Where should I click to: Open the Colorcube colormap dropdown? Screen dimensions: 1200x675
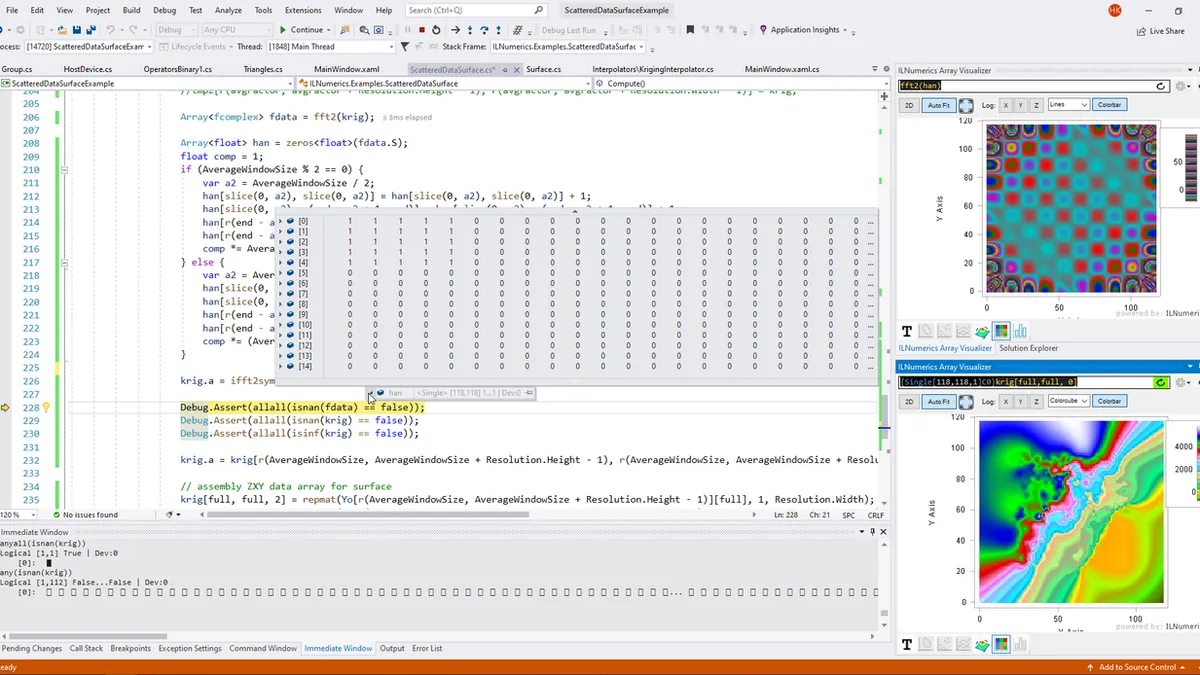[x=1068, y=401]
